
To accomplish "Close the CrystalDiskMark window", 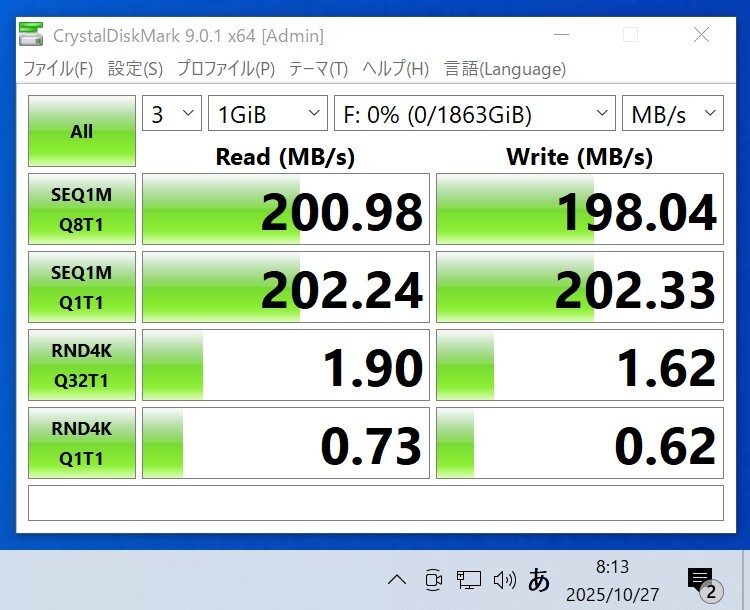I will tap(701, 35).
